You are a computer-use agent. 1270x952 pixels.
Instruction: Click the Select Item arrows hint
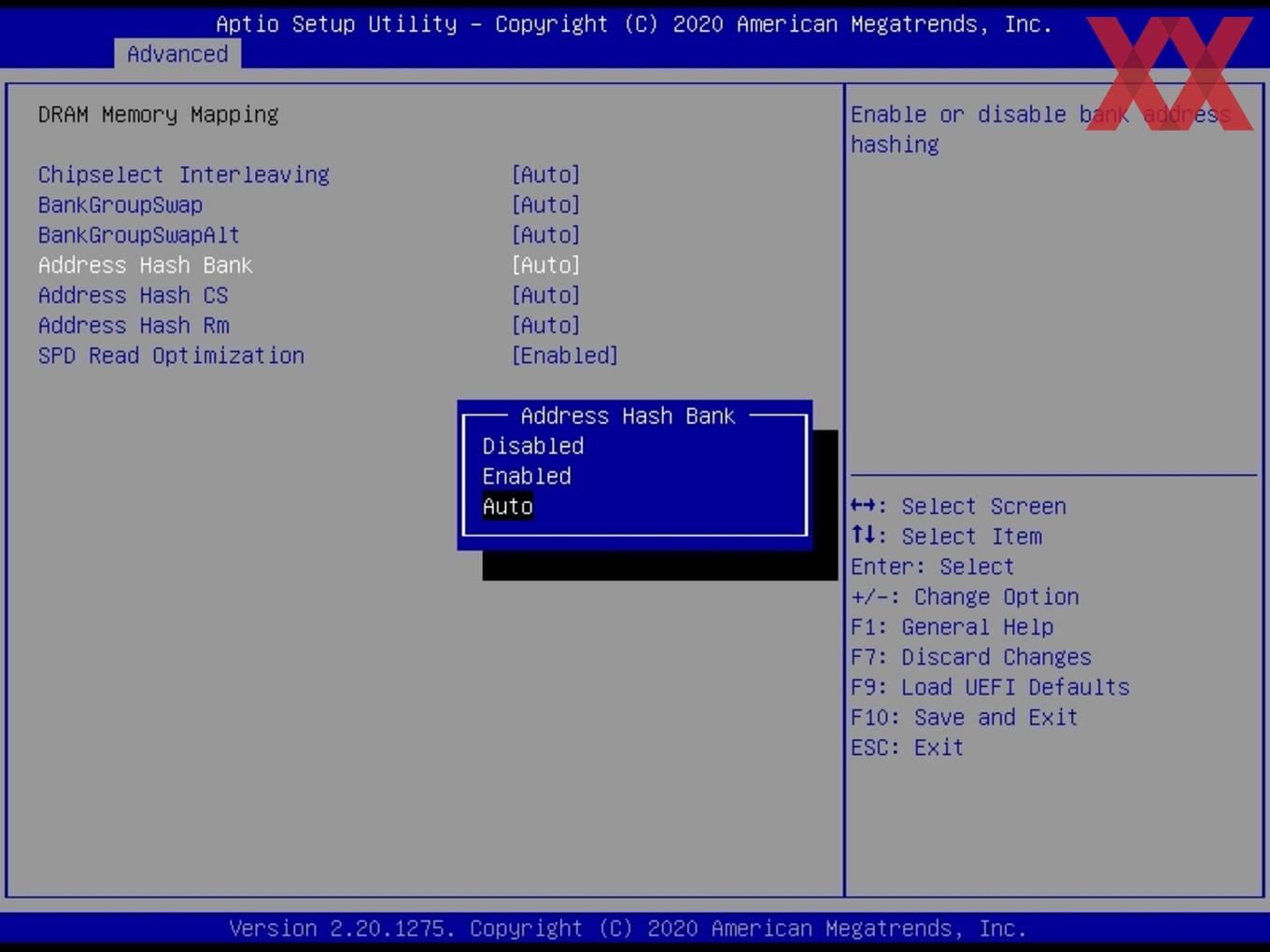point(946,536)
